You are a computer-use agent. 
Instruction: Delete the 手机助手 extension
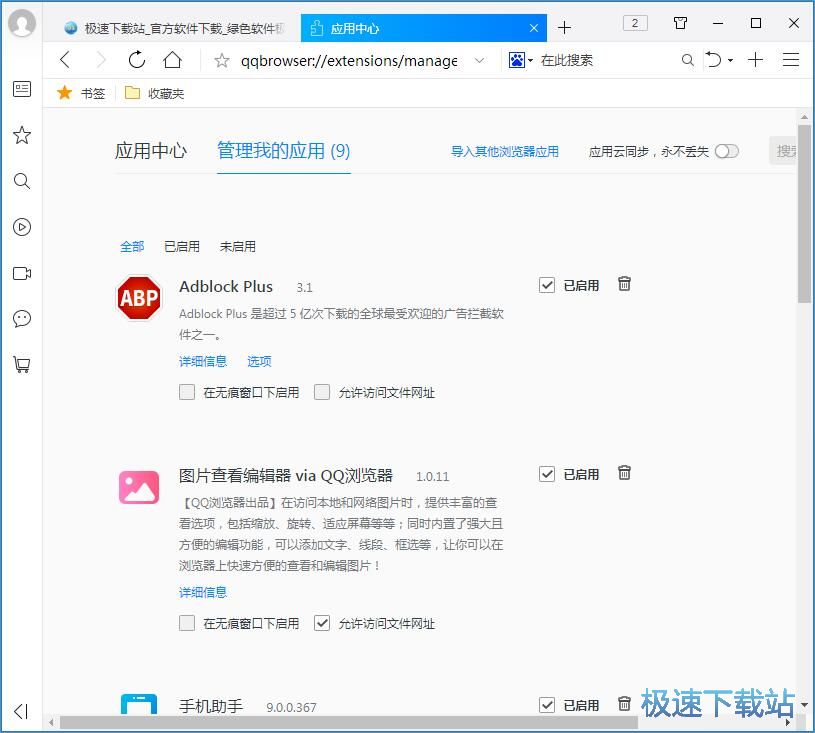coord(624,704)
